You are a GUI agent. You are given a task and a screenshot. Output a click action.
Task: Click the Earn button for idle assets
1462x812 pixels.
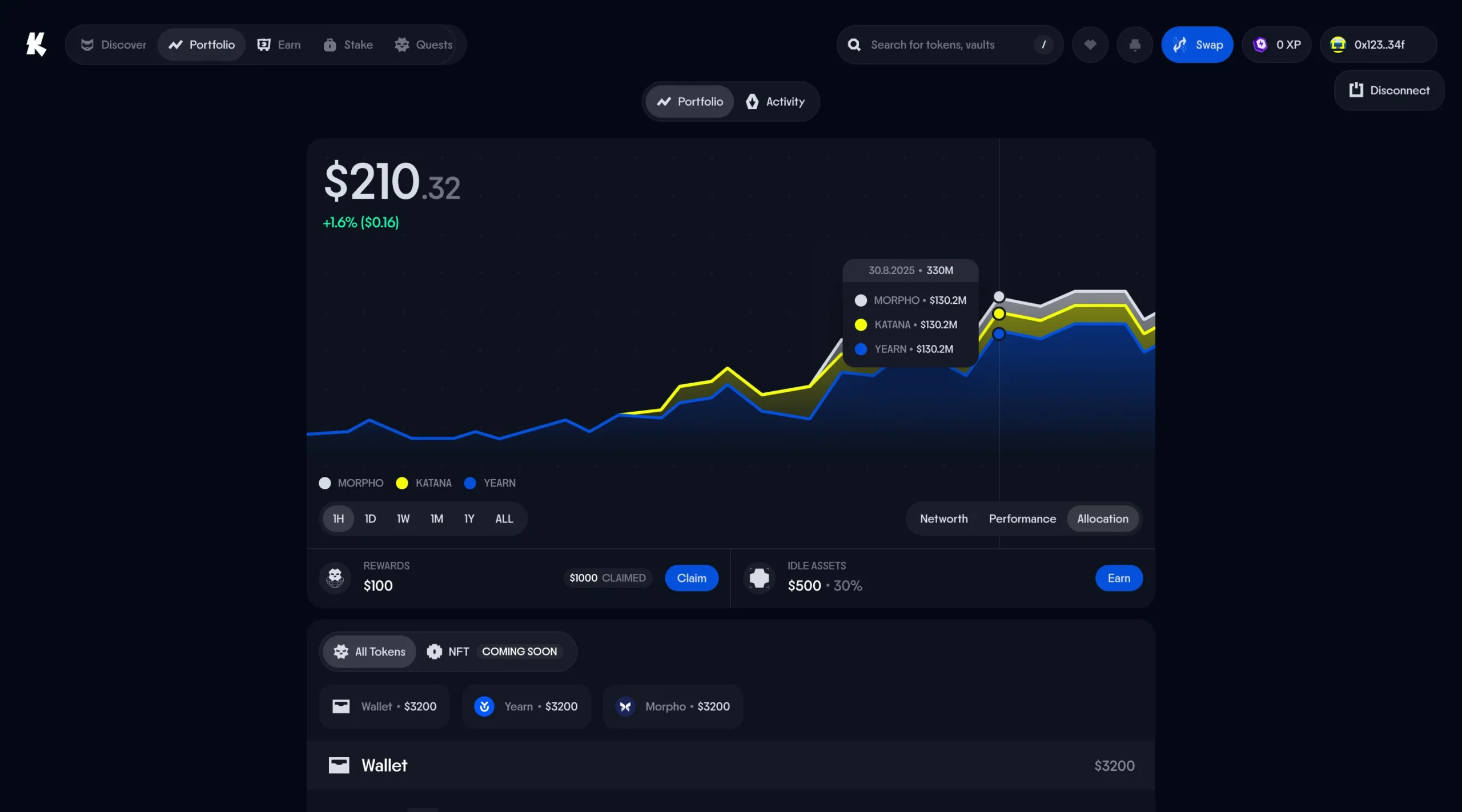[x=1119, y=578]
